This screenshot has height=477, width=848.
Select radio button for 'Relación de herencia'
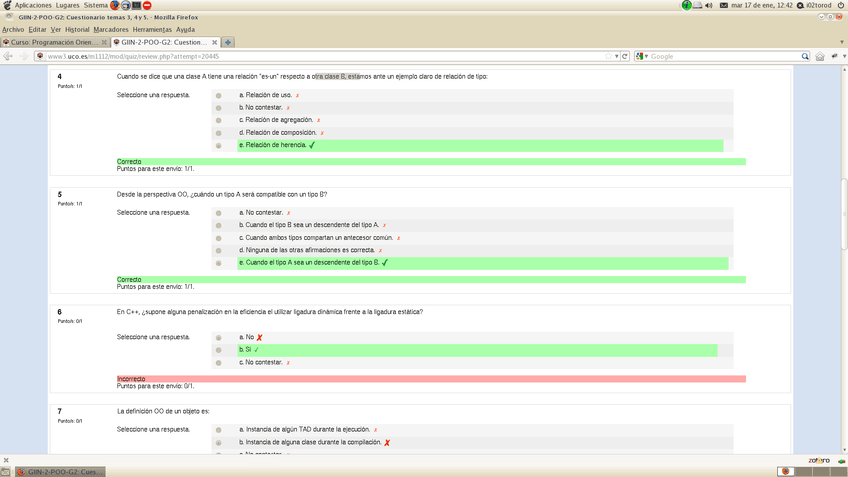point(219,146)
